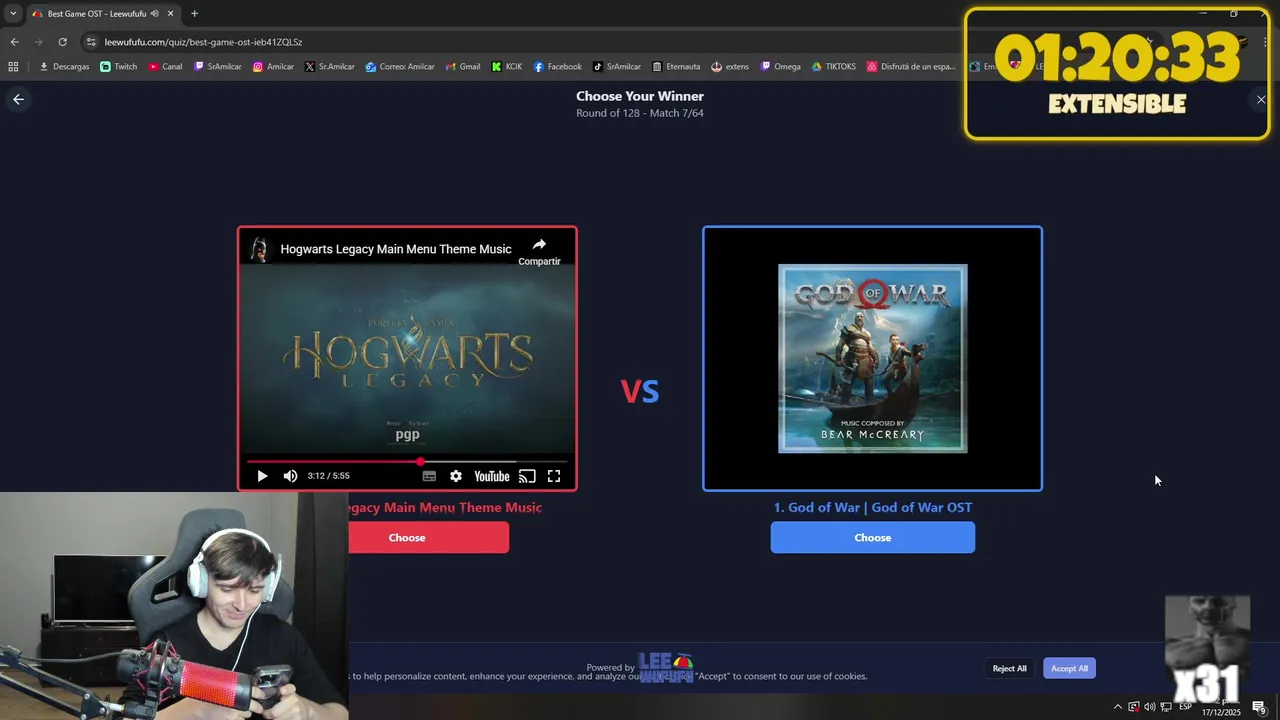
Task: Open the Gmail bookmark
Action: coord(462,67)
